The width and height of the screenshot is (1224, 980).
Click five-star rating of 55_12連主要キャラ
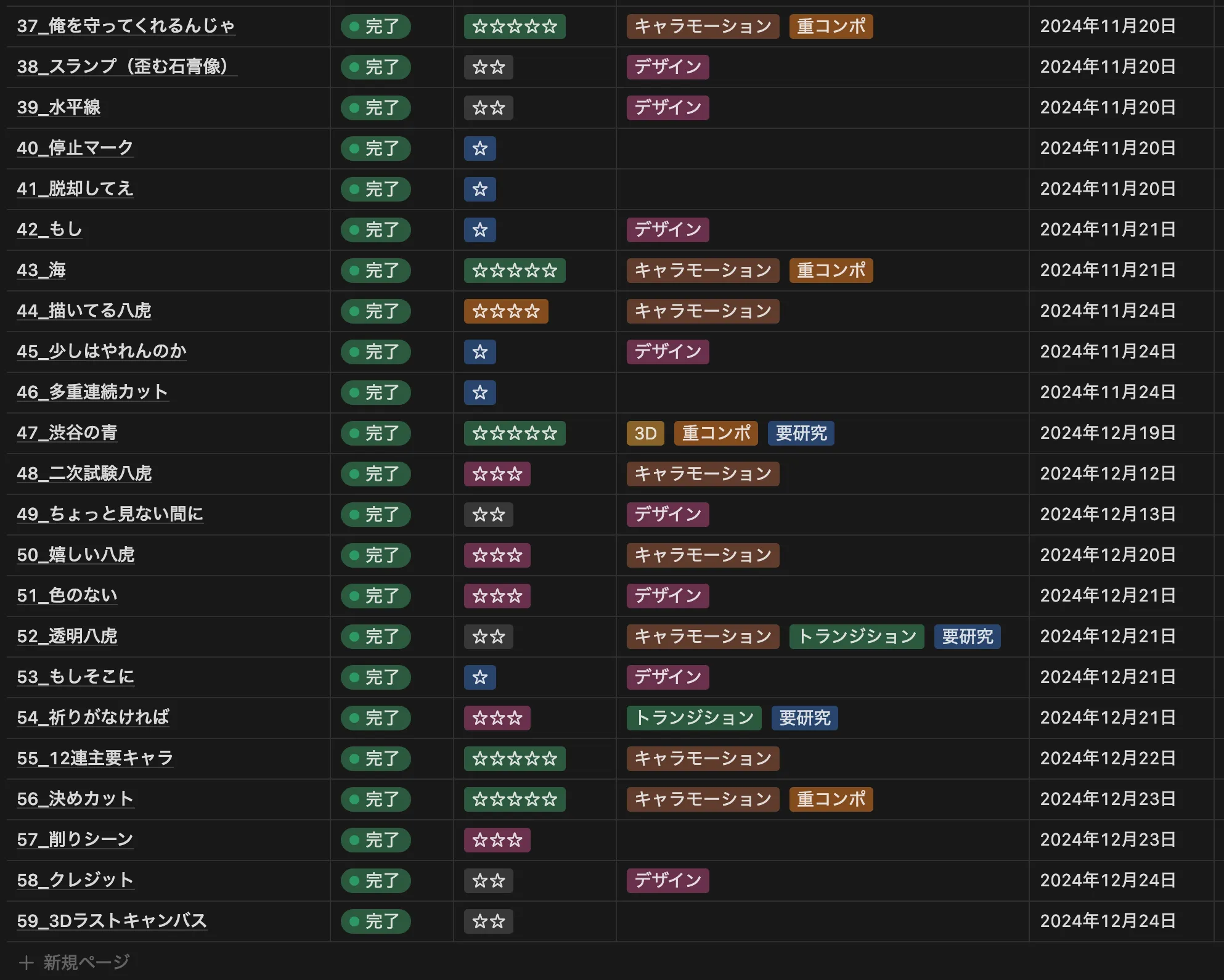[514, 759]
